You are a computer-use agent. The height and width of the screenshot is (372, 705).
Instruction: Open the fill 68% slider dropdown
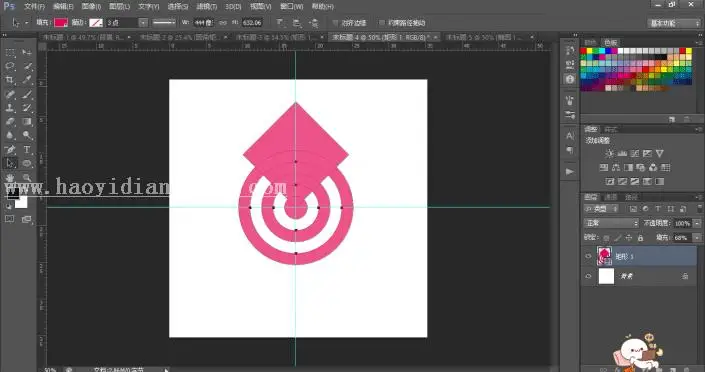point(697,238)
